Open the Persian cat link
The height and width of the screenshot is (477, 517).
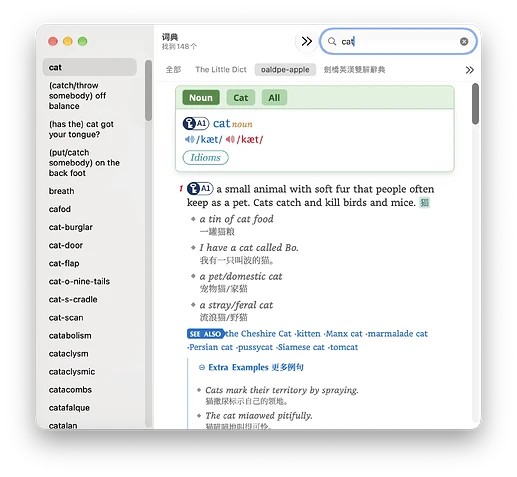pos(211,347)
